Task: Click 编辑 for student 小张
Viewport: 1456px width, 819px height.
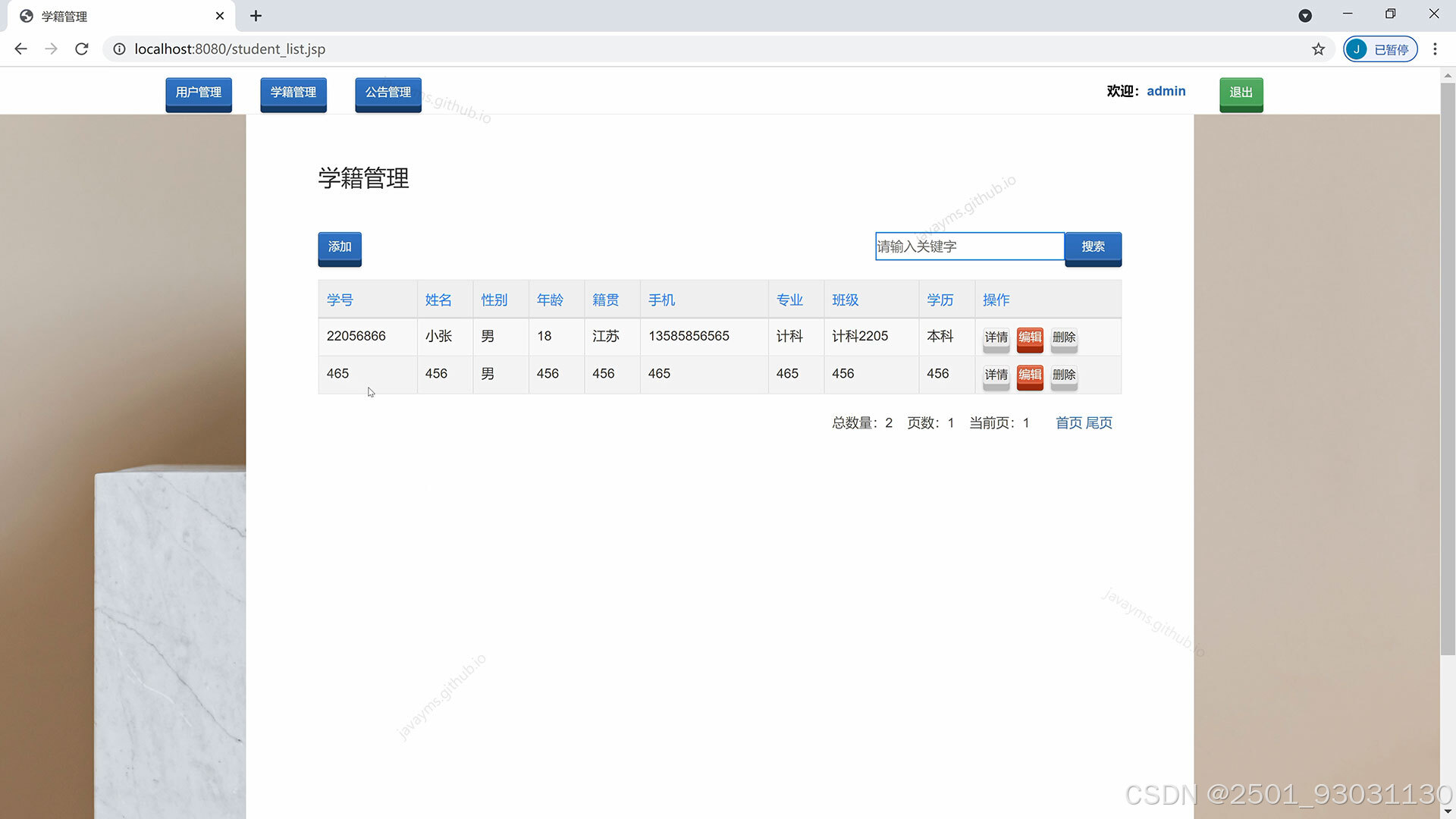Action: click(1030, 339)
